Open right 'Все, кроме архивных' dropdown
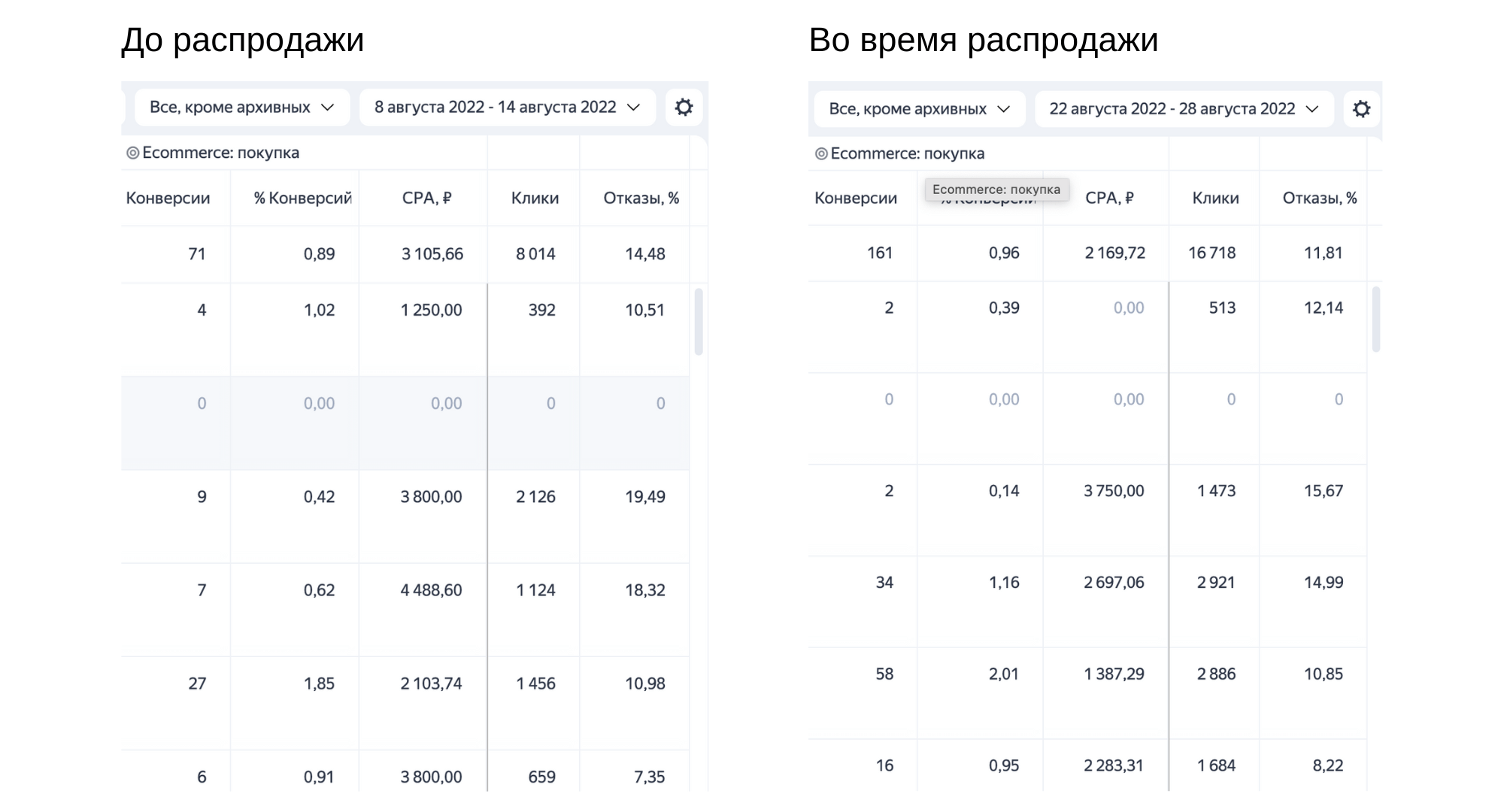Image resolution: width=1504 pixels, height=812 pixels. pos(919,109)
